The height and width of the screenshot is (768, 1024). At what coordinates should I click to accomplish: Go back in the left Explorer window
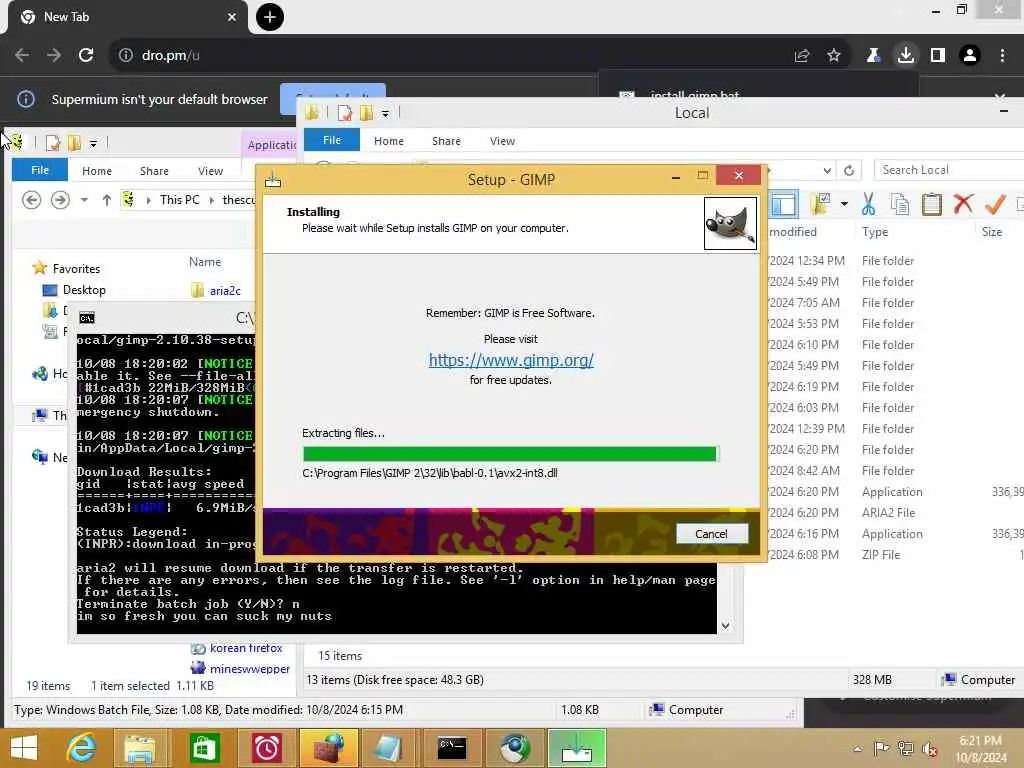[31, 200]
